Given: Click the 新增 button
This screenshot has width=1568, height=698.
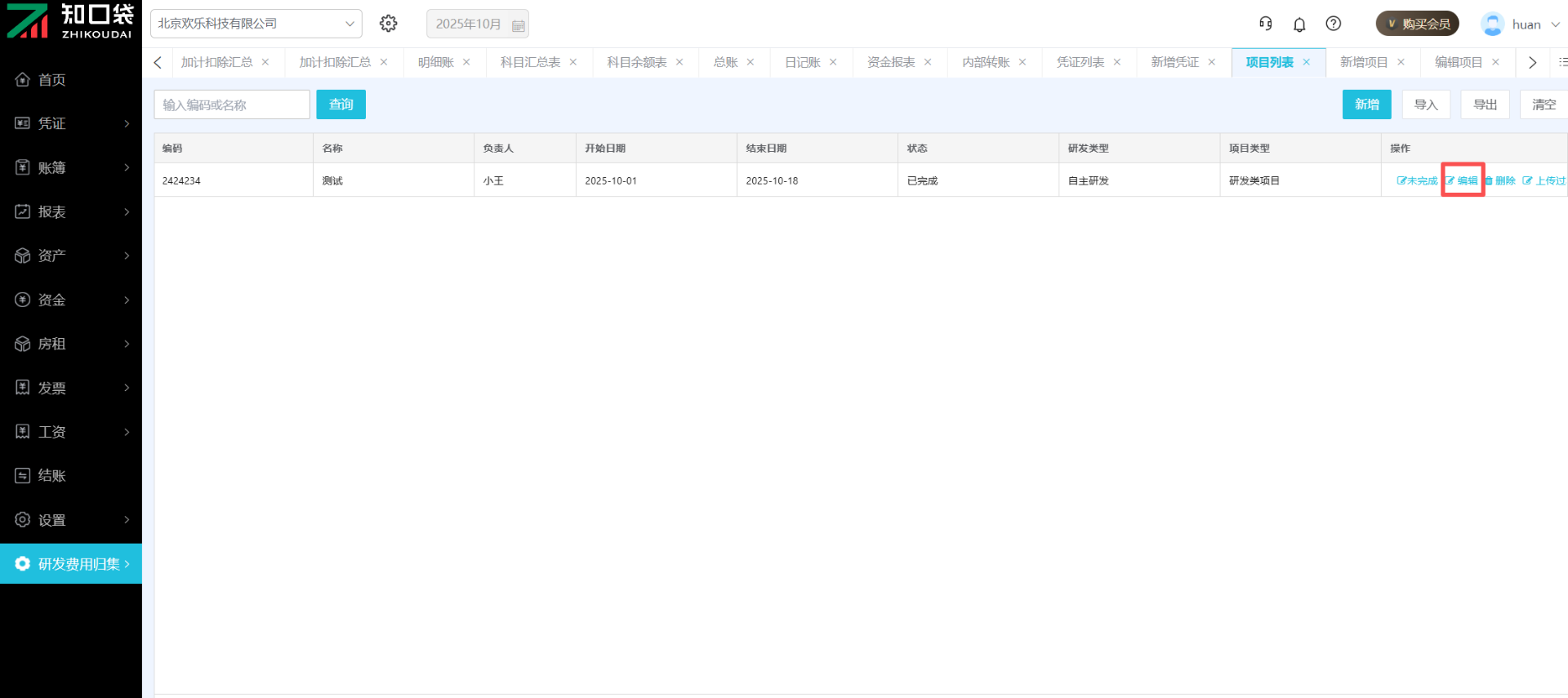Looking at the screenshot, I should coord(1366,104).
